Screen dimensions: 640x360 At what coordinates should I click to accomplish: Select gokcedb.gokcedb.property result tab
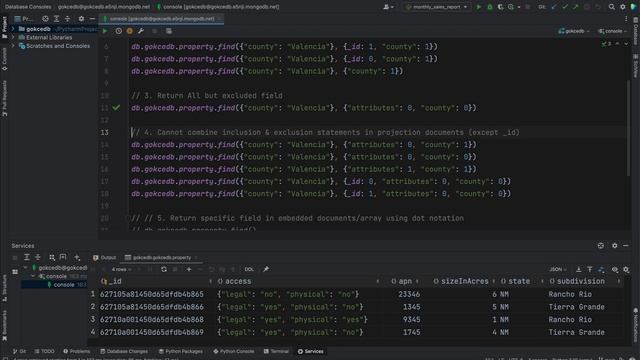(162, 258)
